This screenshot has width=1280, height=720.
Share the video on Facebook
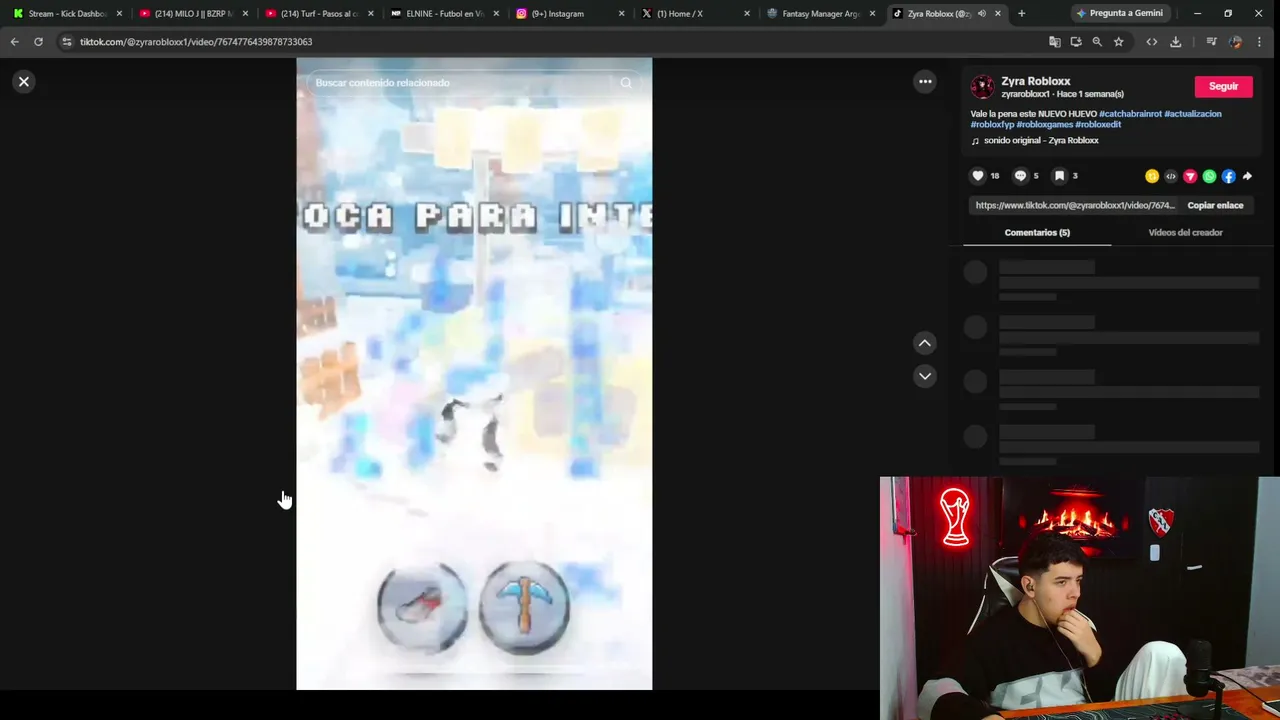pyautogui.click(x=1228, y=176)
